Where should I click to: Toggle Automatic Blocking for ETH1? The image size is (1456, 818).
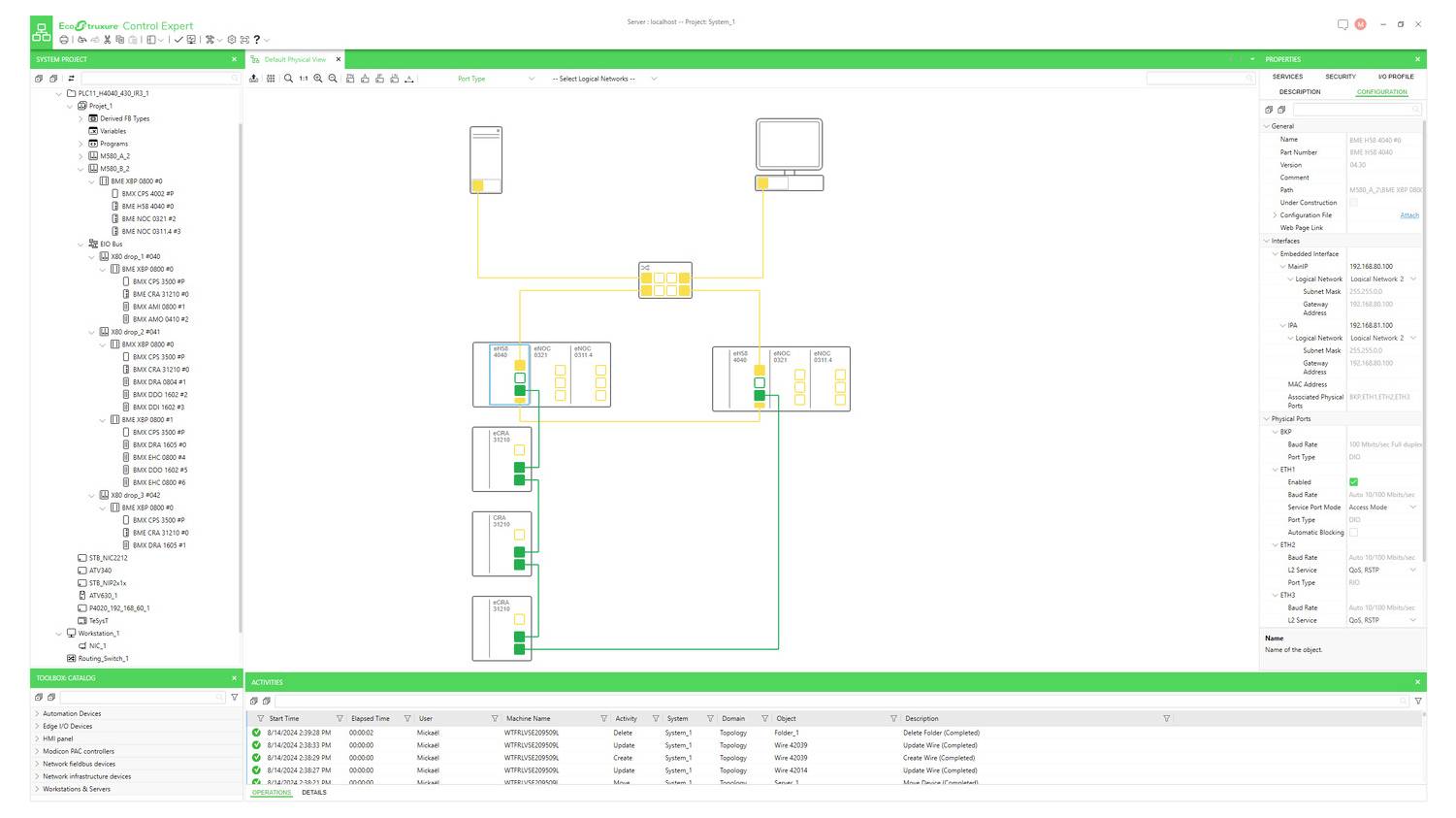point(1354,532)
